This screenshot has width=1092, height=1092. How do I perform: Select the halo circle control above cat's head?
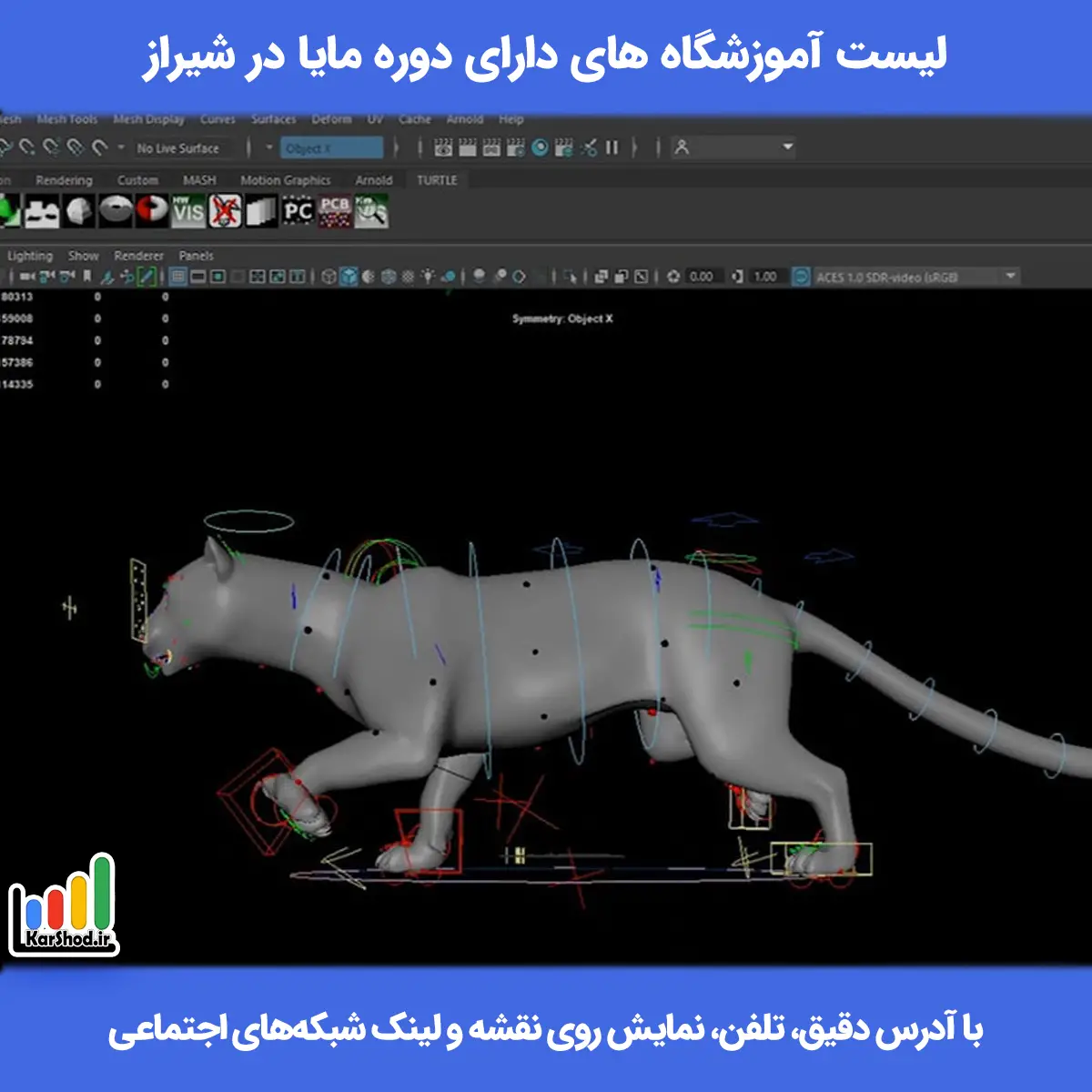pos(248,521)
